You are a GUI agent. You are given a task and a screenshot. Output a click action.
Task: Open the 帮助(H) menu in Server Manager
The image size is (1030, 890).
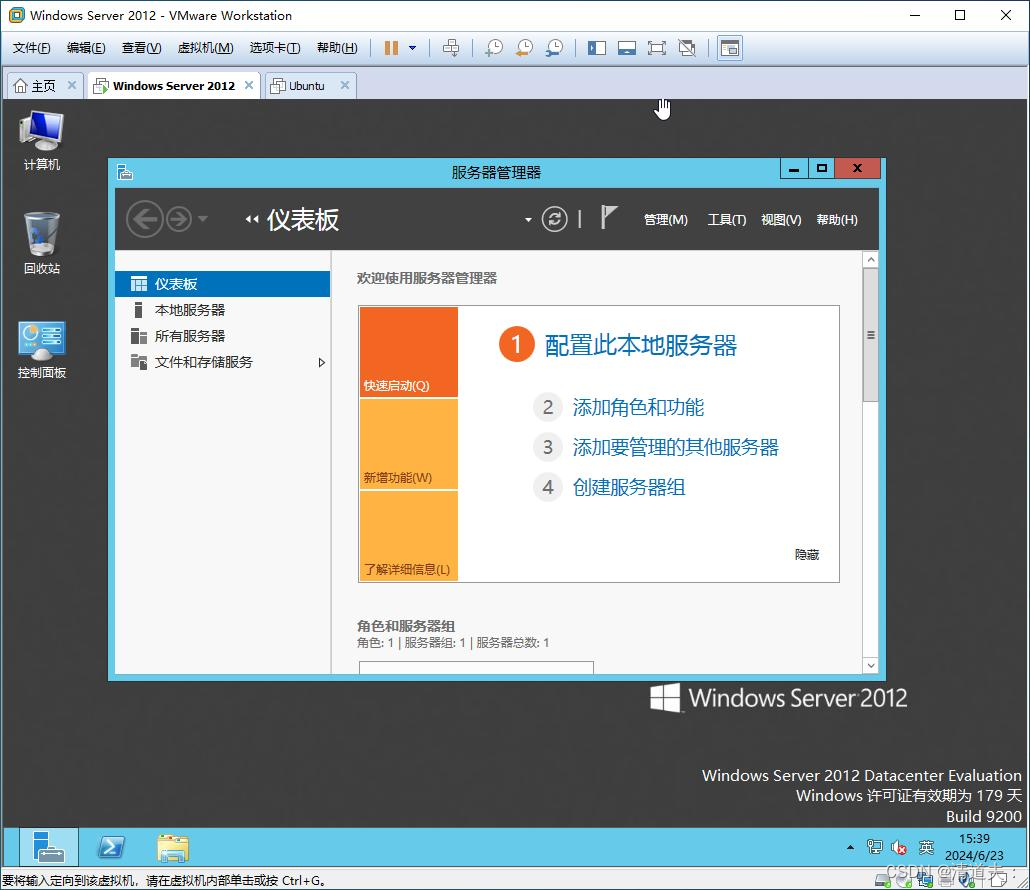[x=837, y=220]
